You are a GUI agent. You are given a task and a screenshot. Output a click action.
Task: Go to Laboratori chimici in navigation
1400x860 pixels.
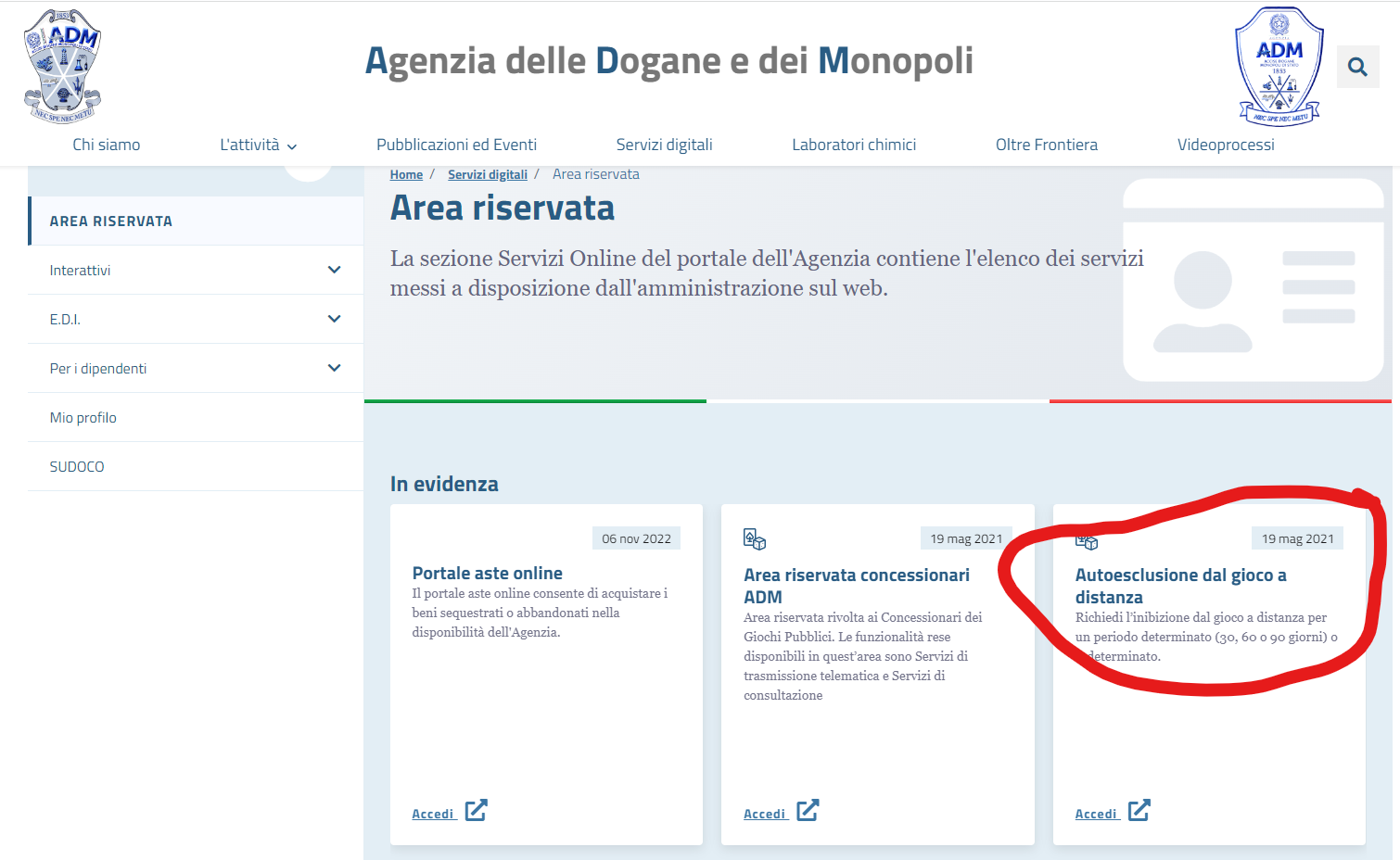(x=853, y=145)
